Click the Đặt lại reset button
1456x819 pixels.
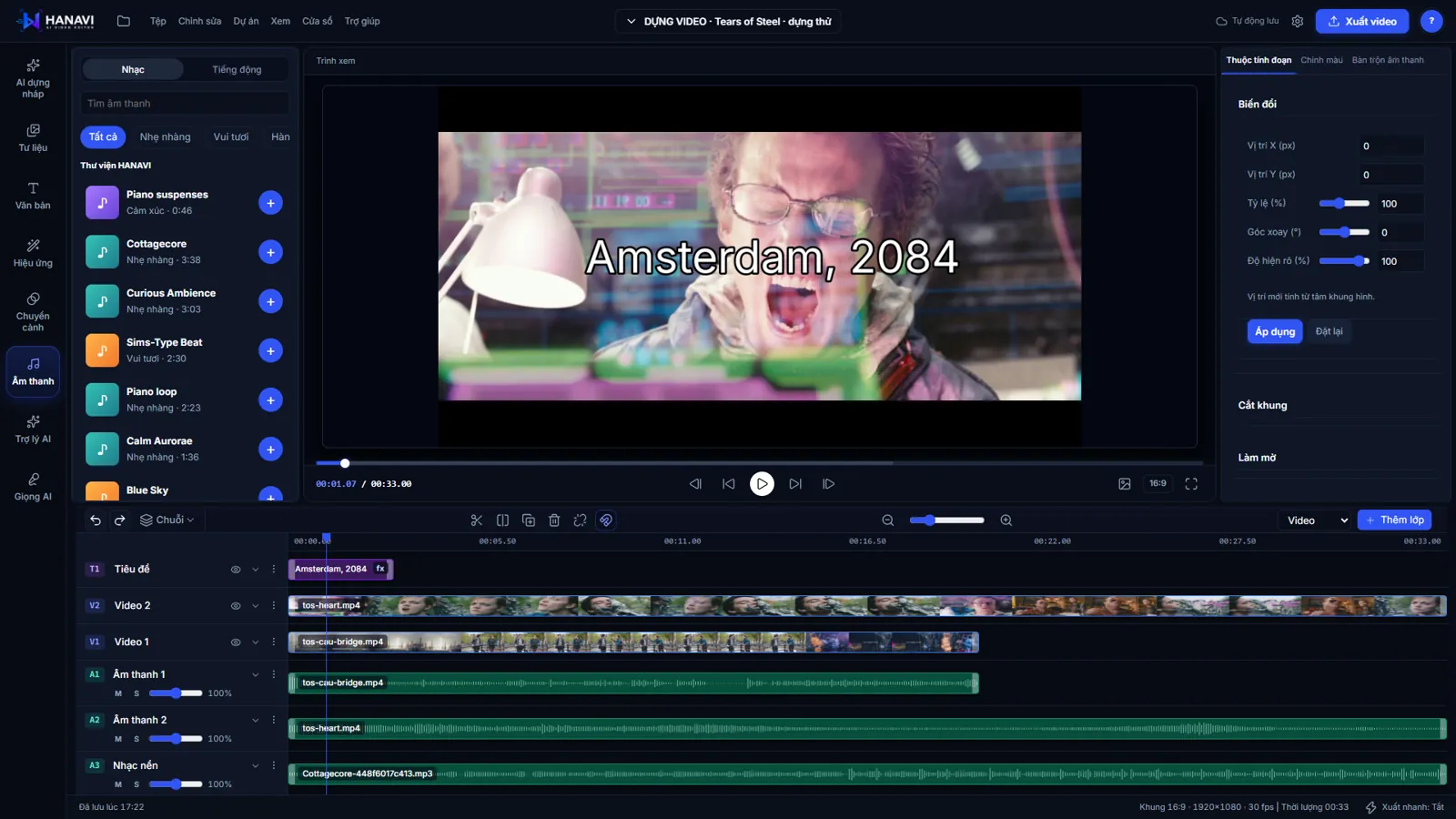(x=1329, y=331)
